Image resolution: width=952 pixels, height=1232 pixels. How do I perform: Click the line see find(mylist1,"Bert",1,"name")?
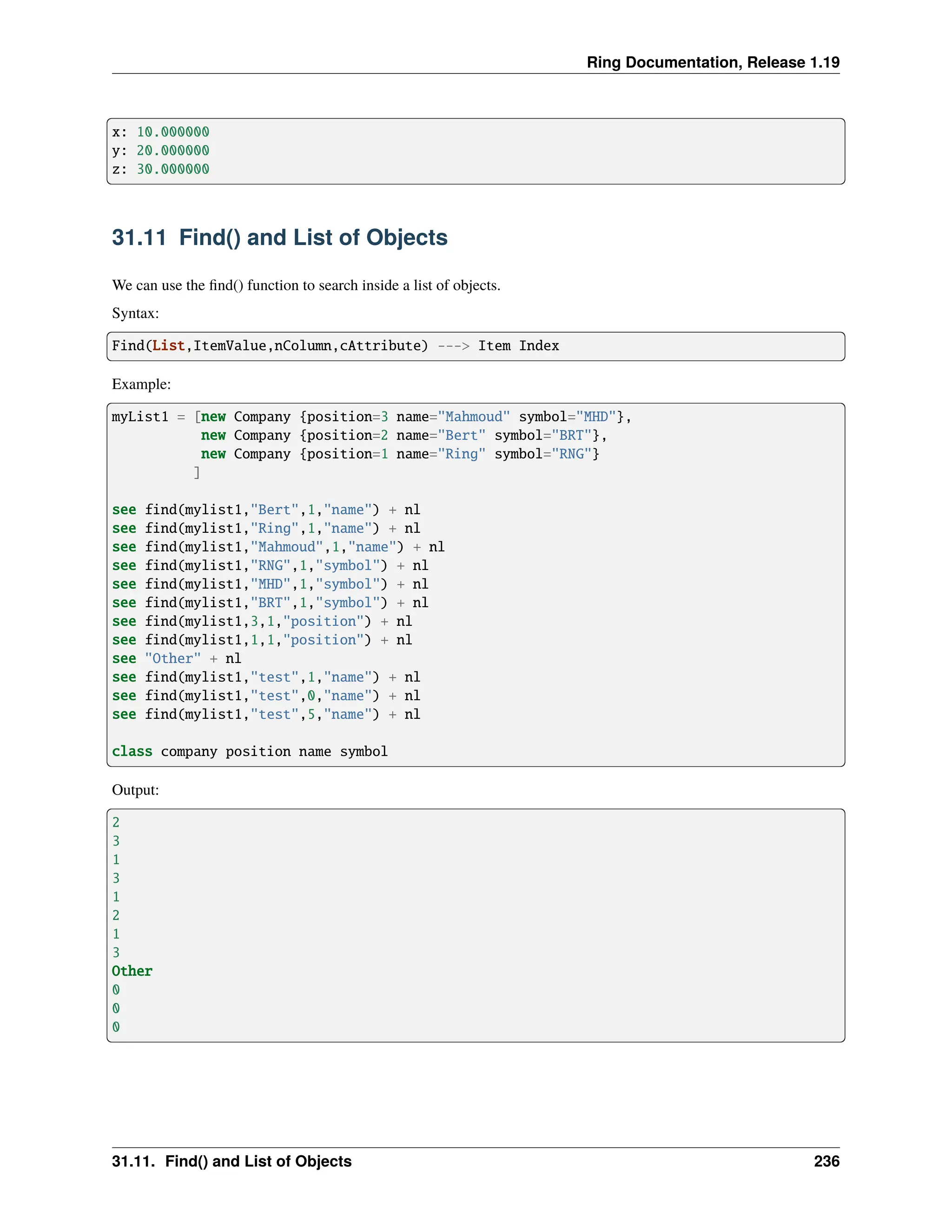266,510
